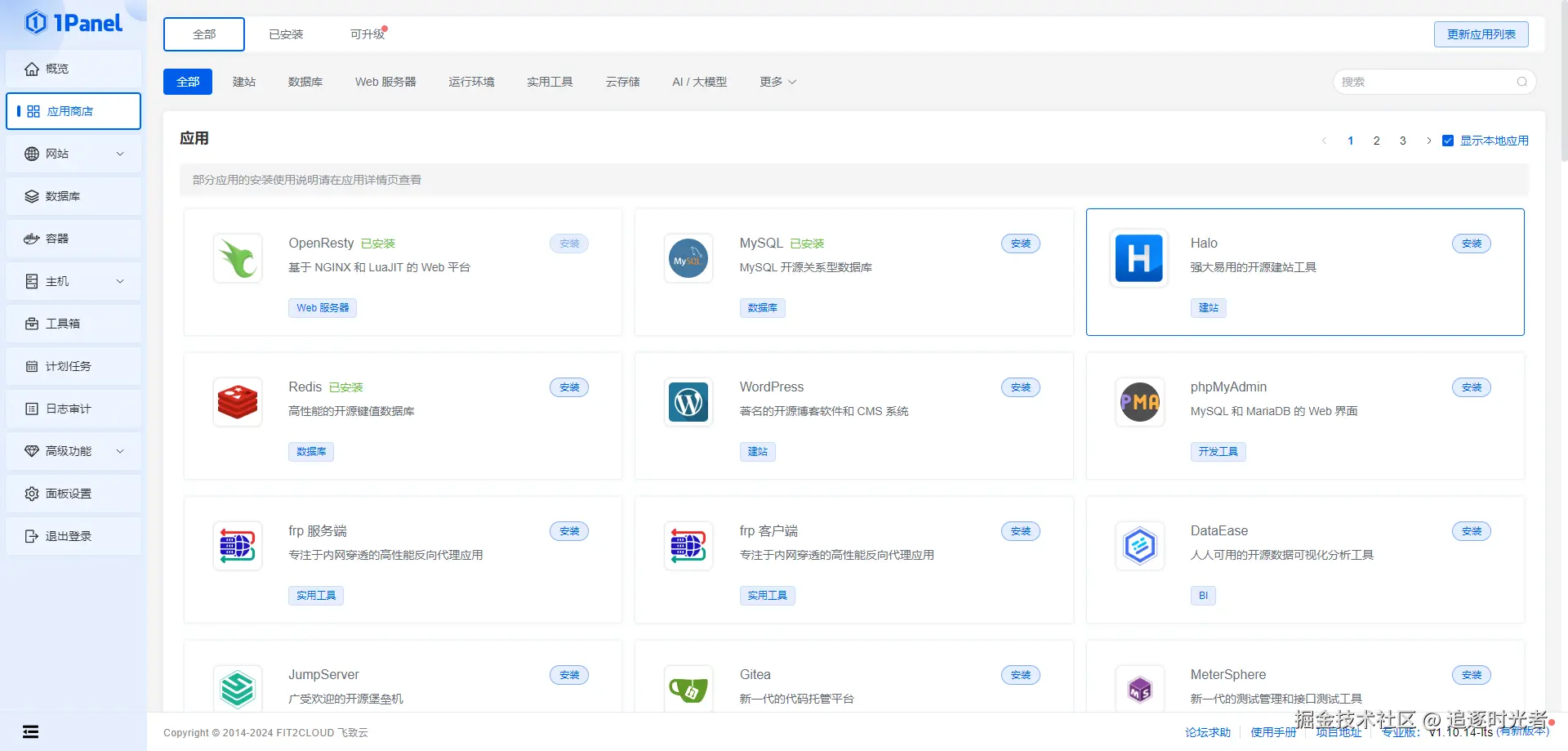This screenshot has width=1568, height=751.
Task: Open the DataEase app icon
Action: coord(1139,546)
